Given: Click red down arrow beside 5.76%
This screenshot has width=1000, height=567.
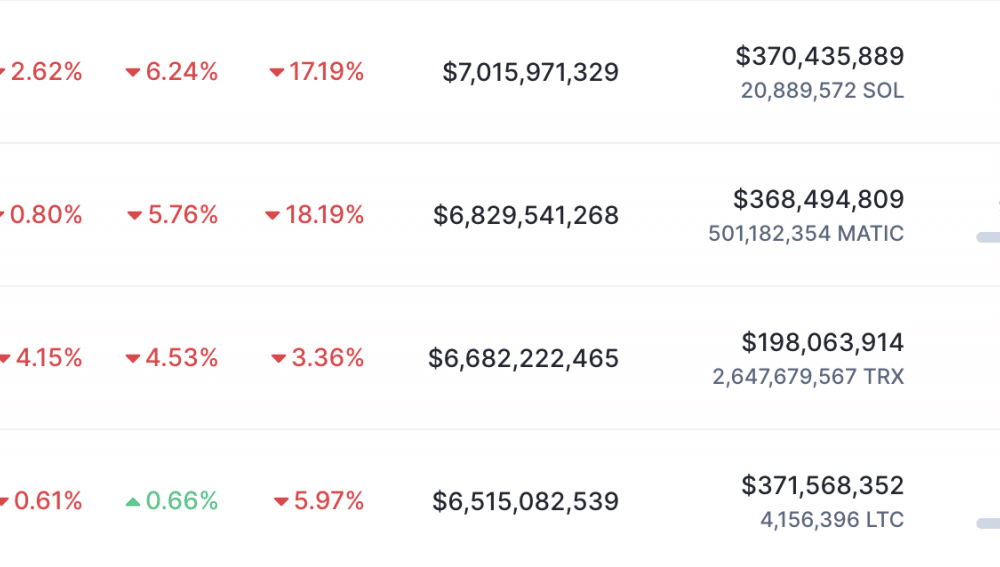Looking at the screenshot, I should pos(135,216).
